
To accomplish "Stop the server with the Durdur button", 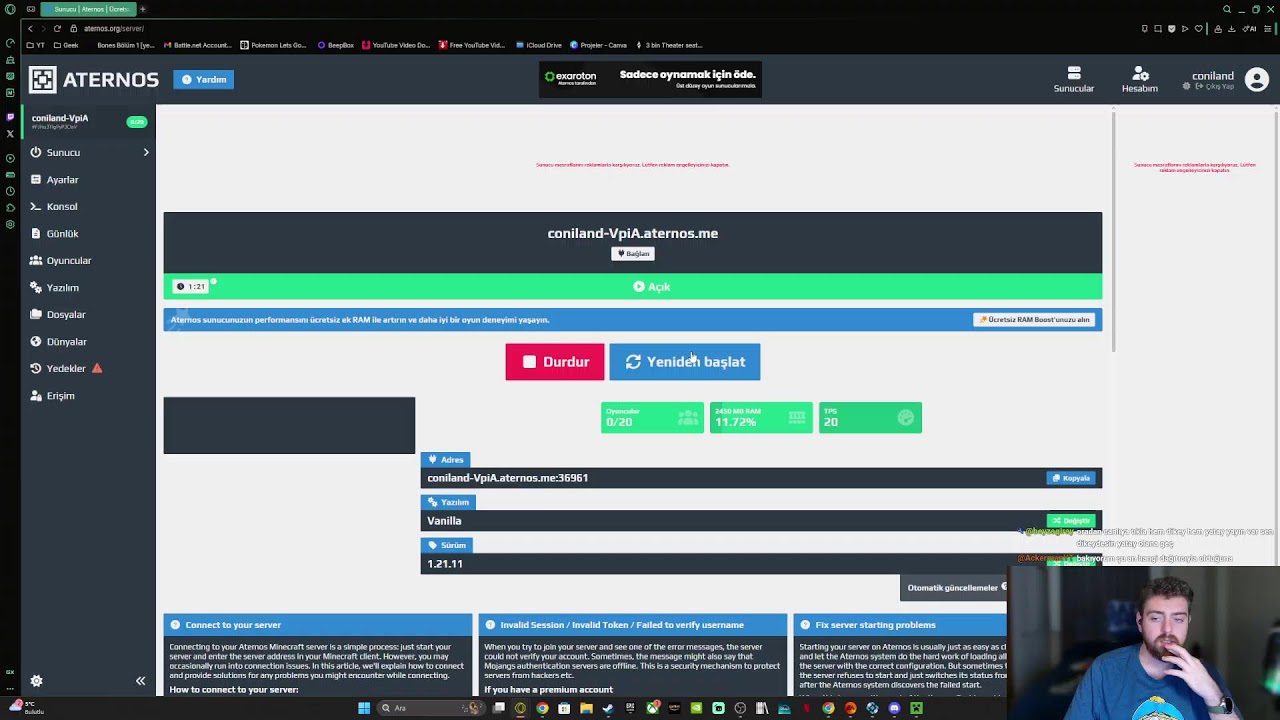I will point(555,362).
